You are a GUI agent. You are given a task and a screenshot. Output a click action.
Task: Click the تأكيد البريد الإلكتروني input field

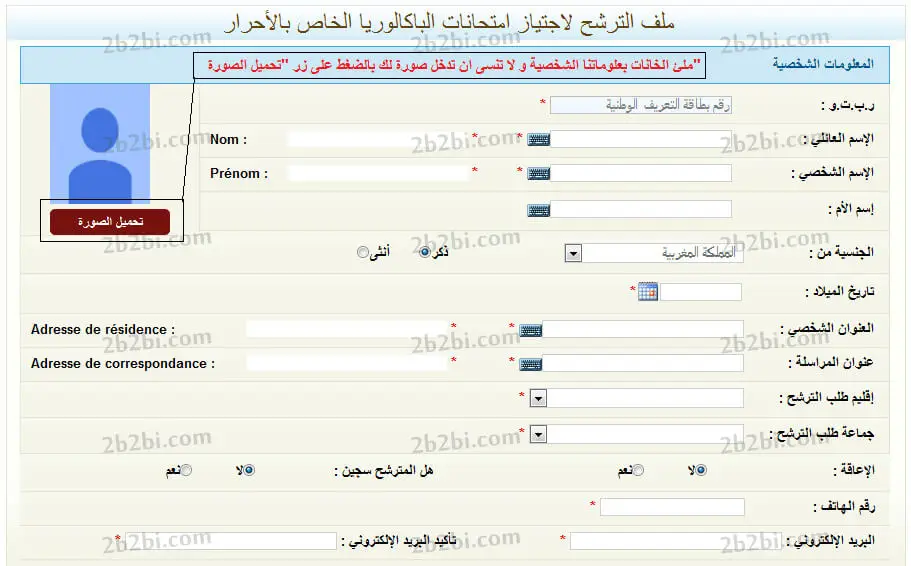tap(231, 541)
